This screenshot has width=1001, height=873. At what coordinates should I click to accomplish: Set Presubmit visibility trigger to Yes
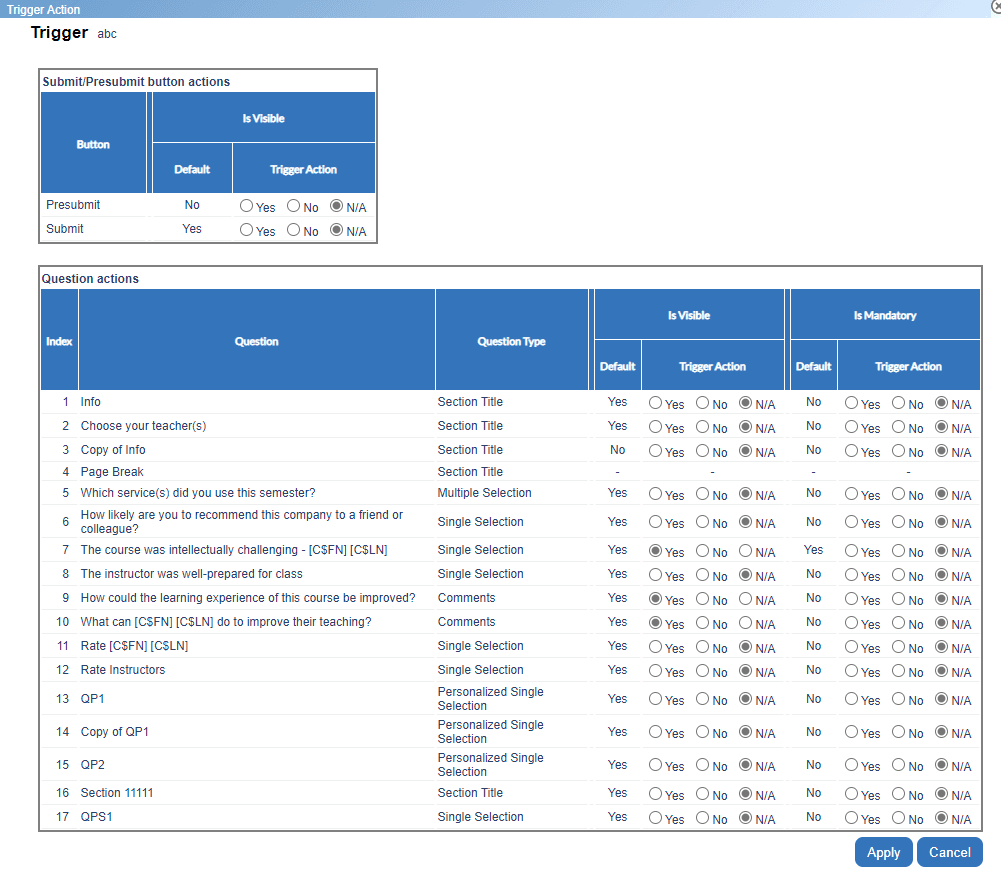coord(246,206)
